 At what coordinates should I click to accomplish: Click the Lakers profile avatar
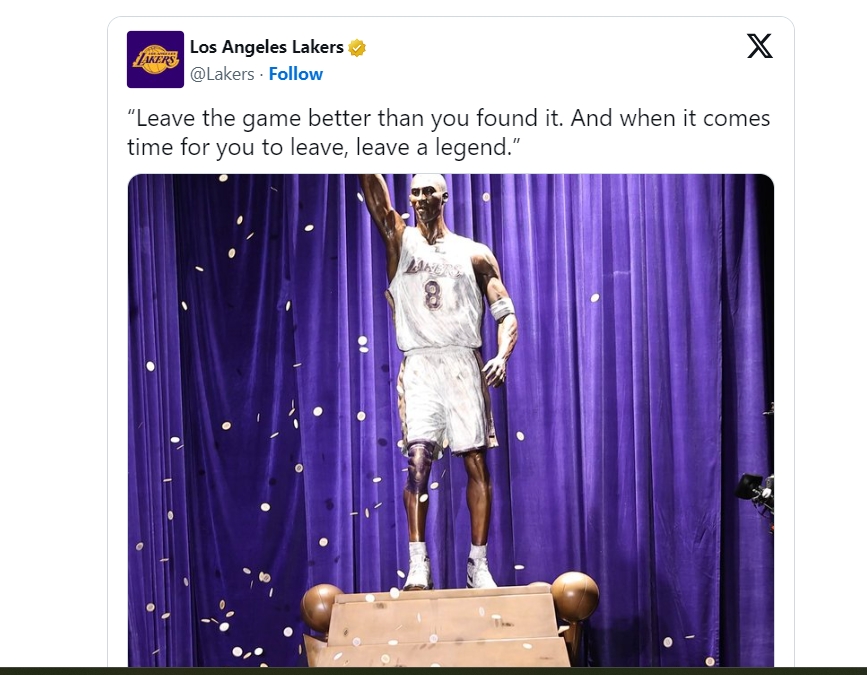tap(155, 59)
